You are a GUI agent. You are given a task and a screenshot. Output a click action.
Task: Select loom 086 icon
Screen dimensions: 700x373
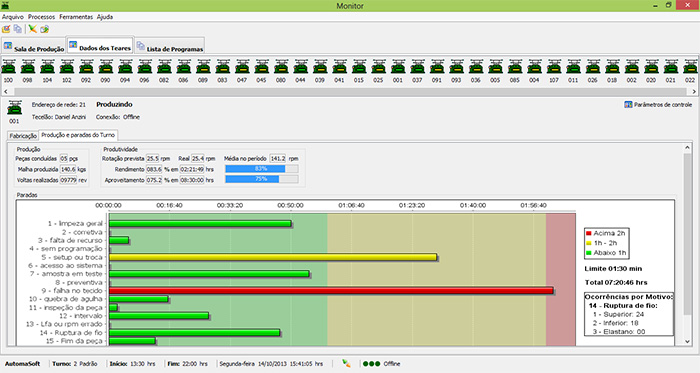(x=184, y=67)
